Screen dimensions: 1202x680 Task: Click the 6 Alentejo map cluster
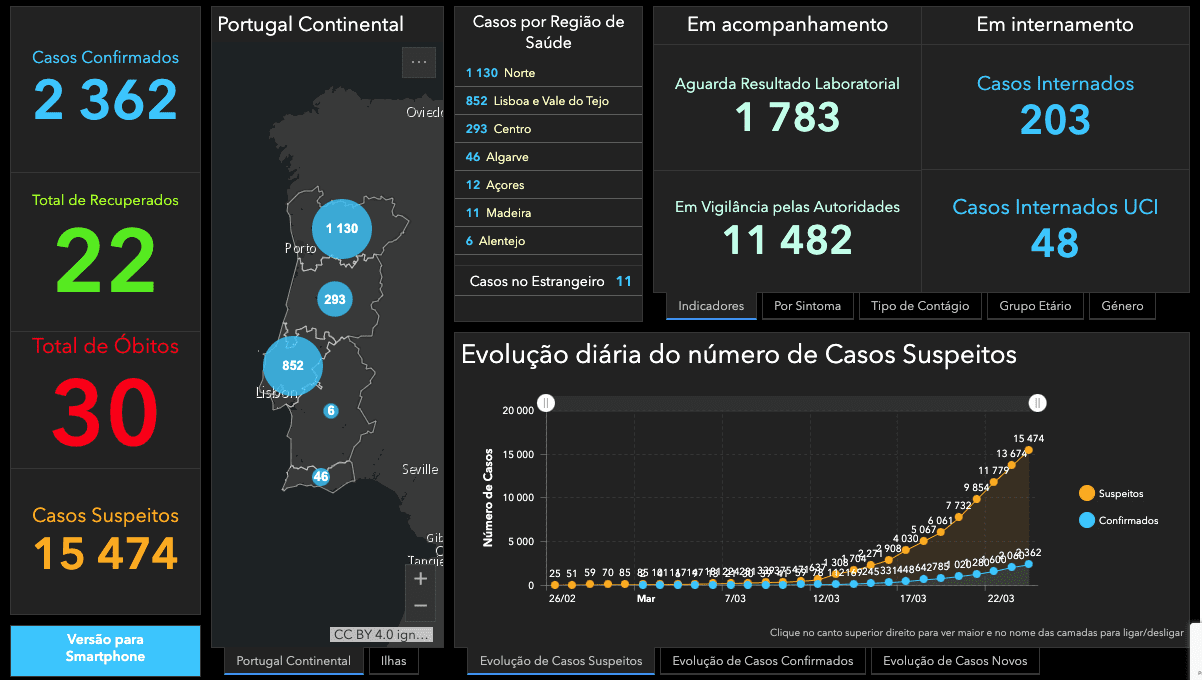(331, 411)
